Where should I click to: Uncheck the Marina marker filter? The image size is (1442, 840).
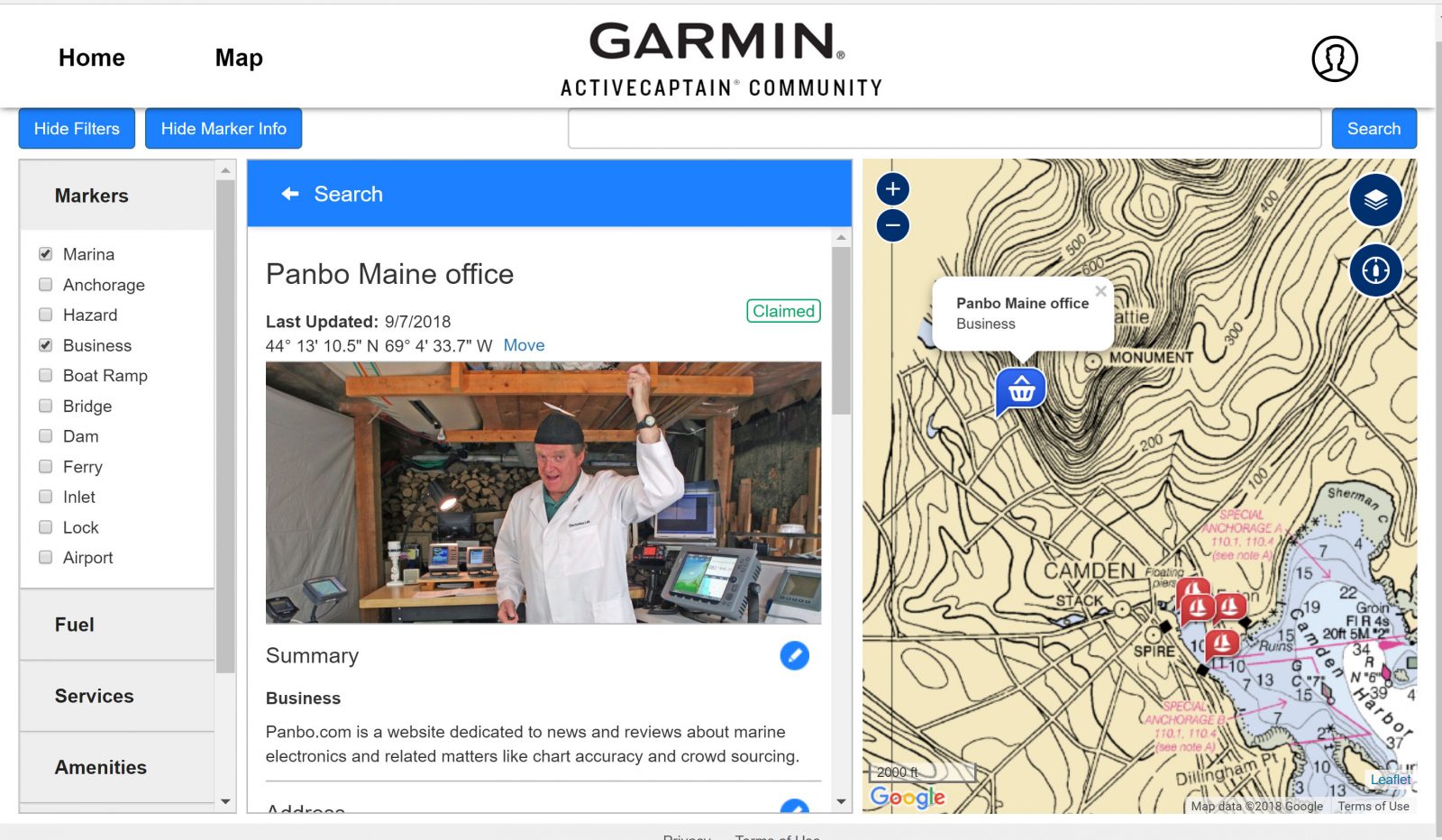pyautogui.click(x=45, y=253)
